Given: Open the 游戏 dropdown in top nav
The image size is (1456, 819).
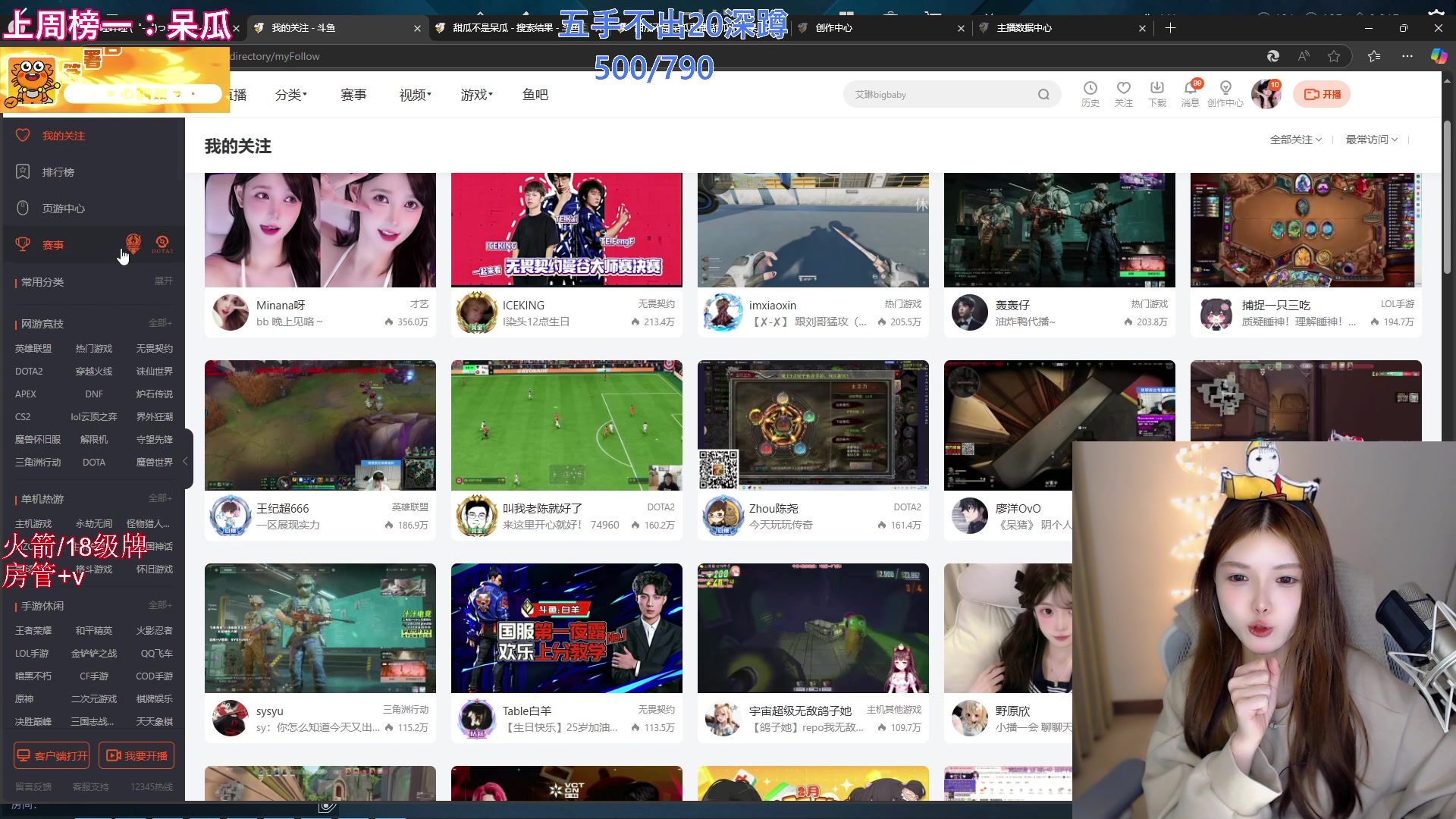Looking at the screenshot, I should click(x=477, y=95).
